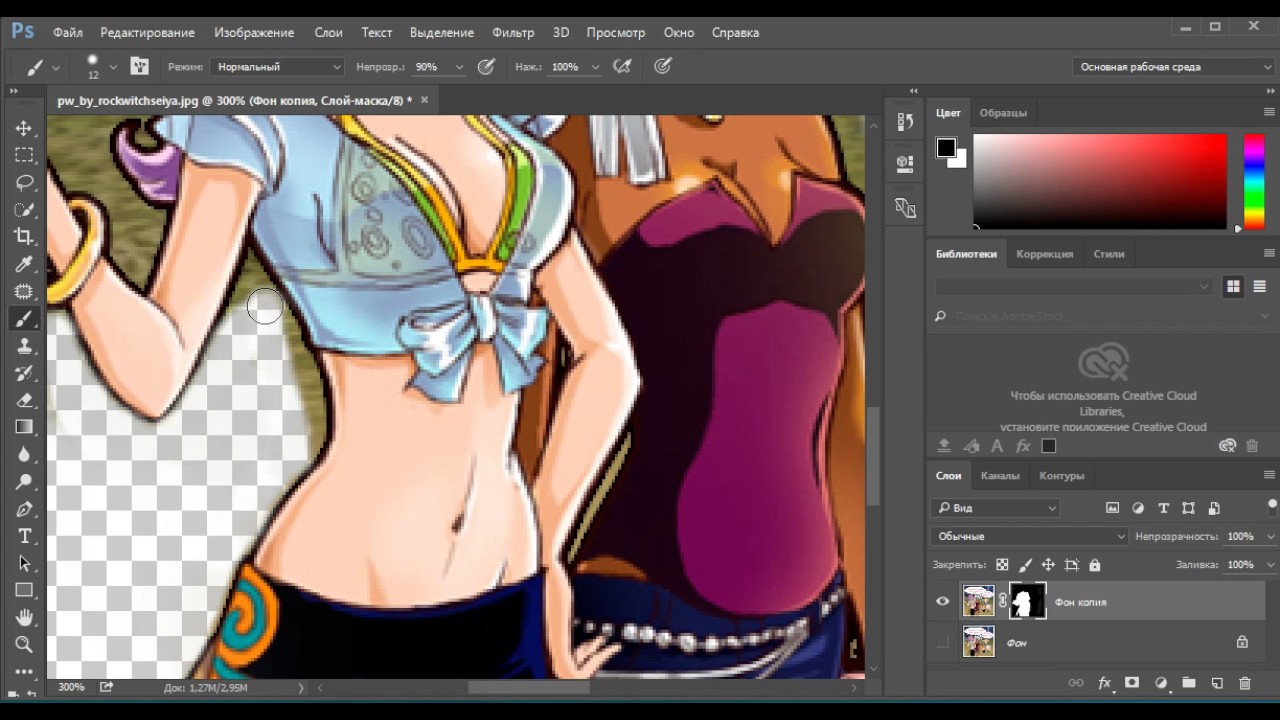Open brush opacity 90% dropdown arrow
Viewport: 1280px width, 720px height.
click(459, 67)
